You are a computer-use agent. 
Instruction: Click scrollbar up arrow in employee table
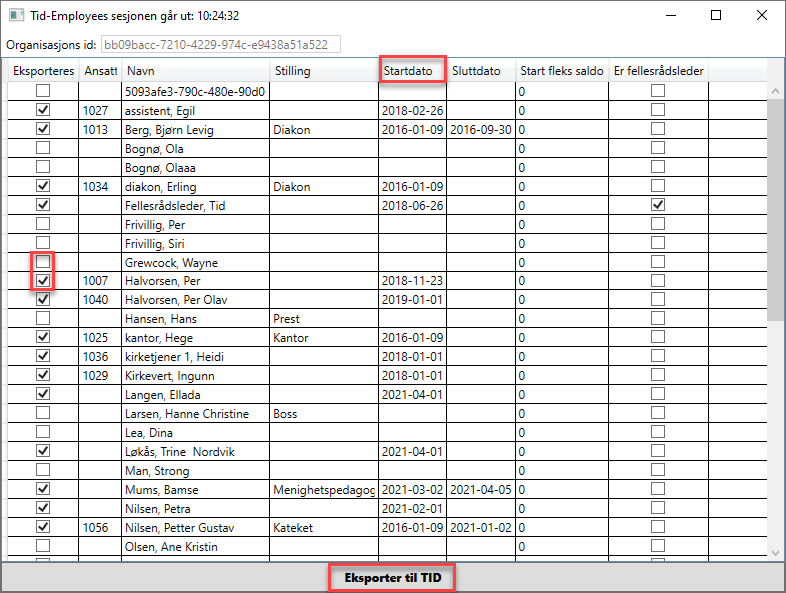[x=775, y=91]
